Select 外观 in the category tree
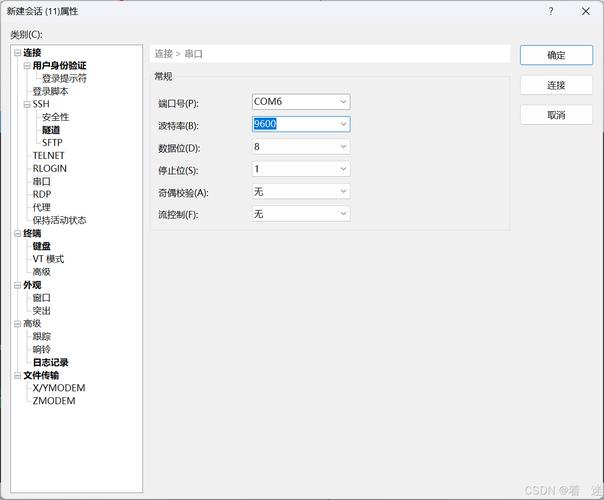 [32, 285]
